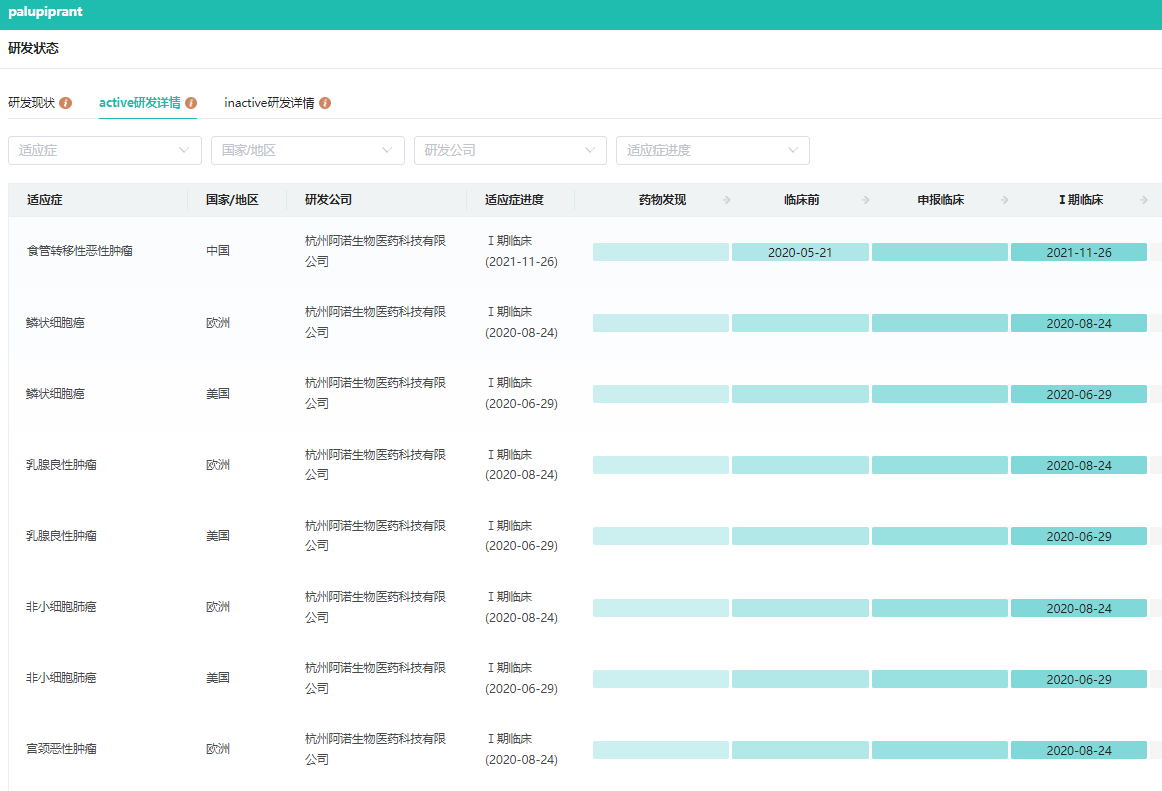Click 食管转移性恶性肿瘤 indication in first row
The height and width of the screenshot is (791, 1162).
tap(80, 251)
